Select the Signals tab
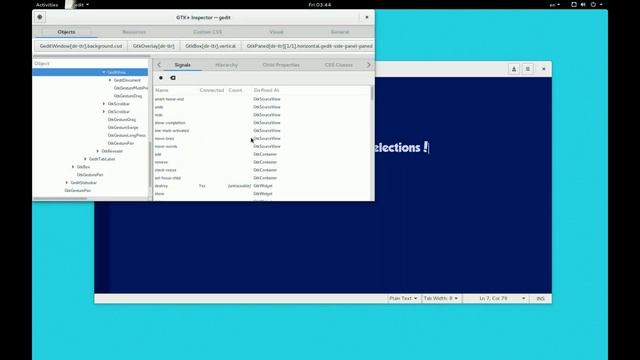Image resolution: width=640 pixels, height=360 pixels. pyautogui.click(x=182, y=65)
